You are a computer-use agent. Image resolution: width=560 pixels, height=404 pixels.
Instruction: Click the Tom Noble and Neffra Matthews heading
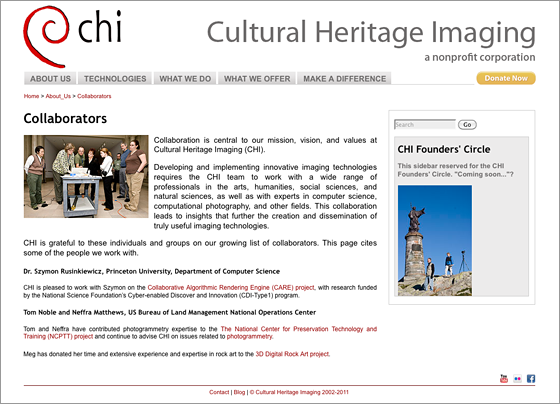[170, 313]
